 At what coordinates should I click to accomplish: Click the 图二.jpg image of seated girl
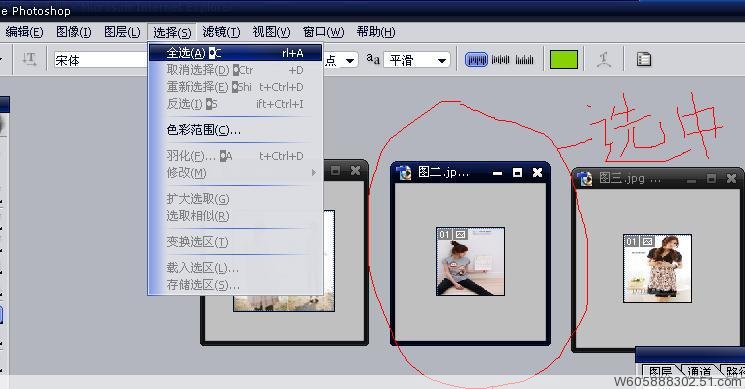click(470, 261)
